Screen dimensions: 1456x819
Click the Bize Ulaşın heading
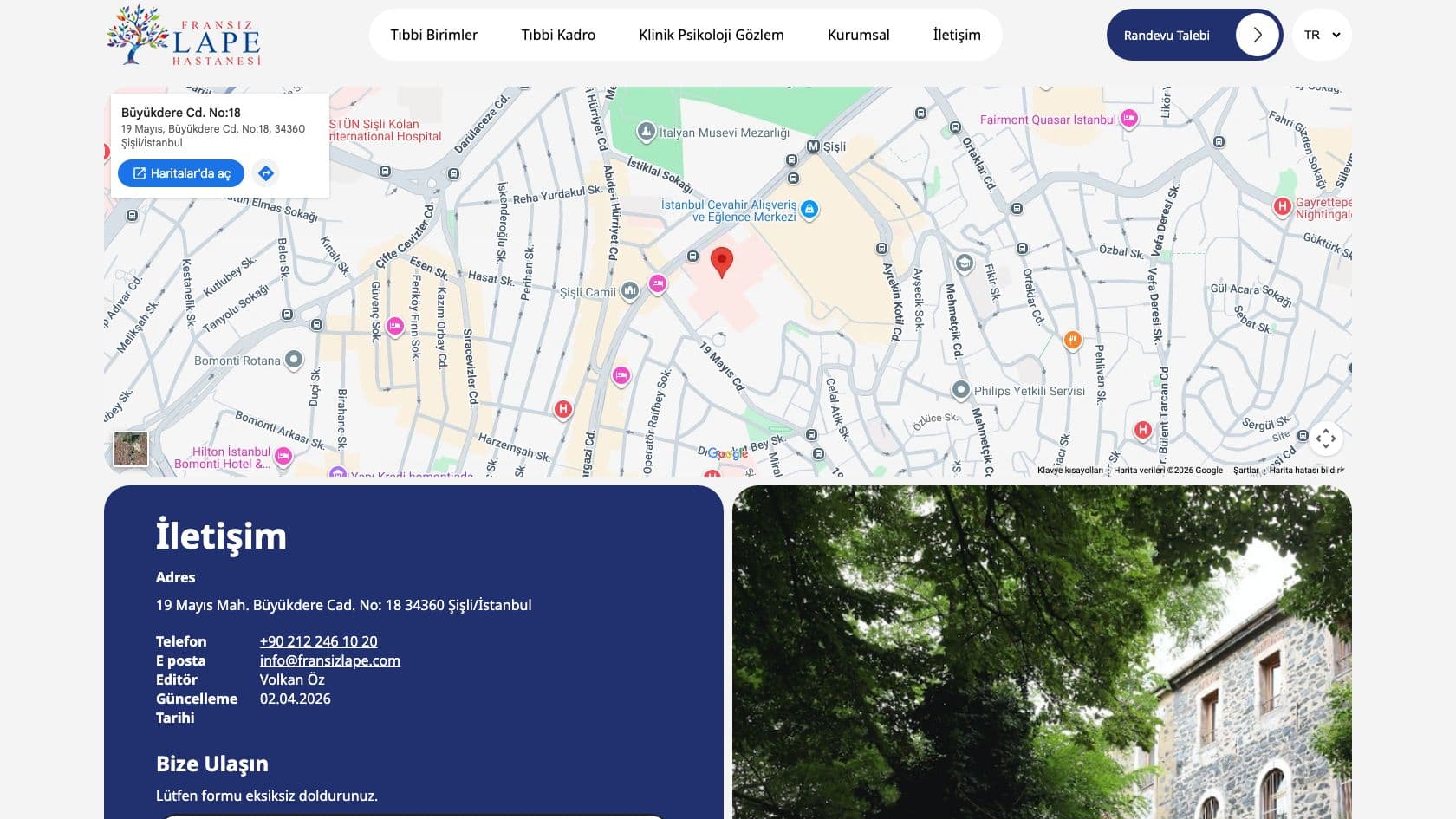pyautogui.click(x=212, y=764)
